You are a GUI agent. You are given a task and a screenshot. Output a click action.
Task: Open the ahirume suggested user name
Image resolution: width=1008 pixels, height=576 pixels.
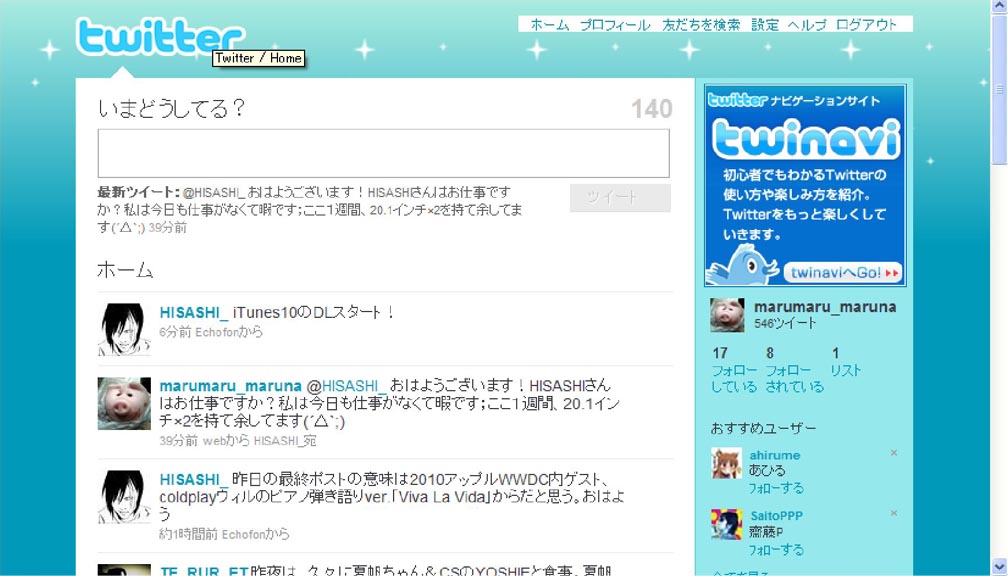tap(775, 455)
